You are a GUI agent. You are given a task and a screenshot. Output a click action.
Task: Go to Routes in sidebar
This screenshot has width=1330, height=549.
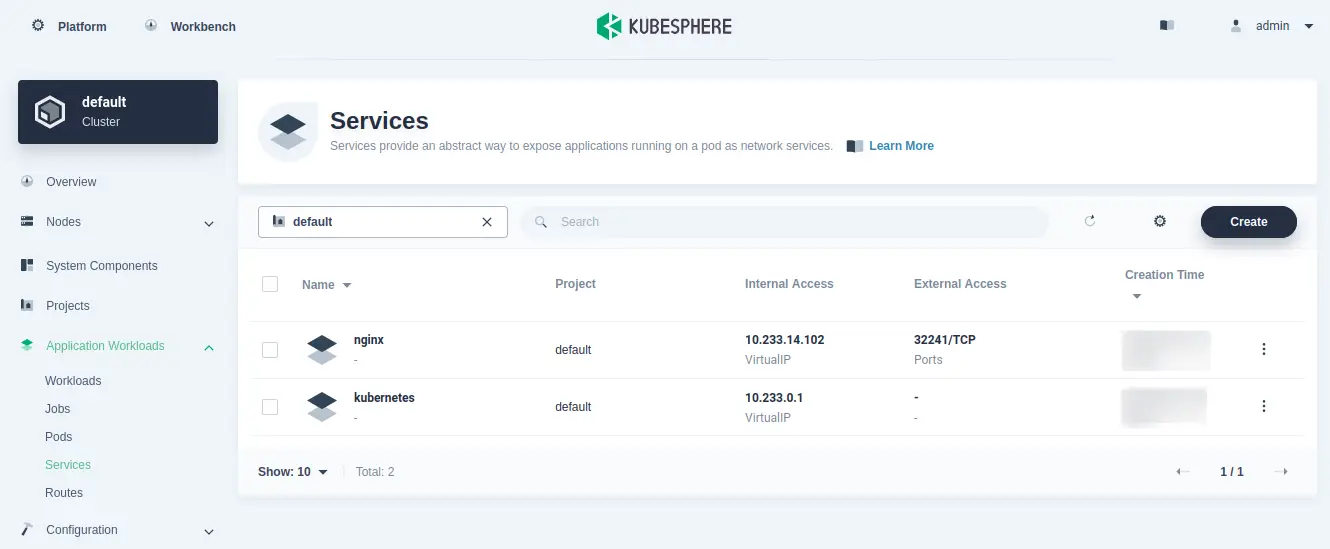[x=64, y=493]
